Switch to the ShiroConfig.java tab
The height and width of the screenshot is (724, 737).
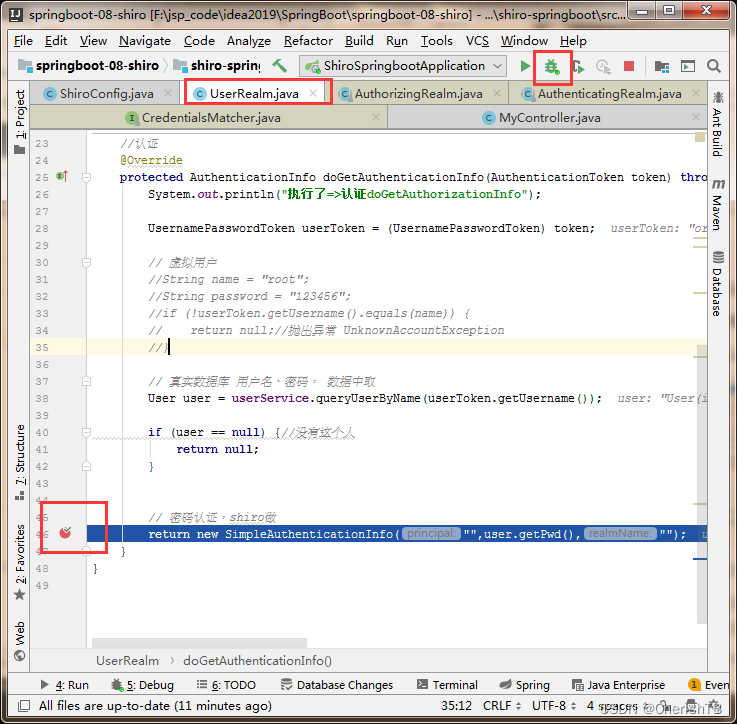106,94
